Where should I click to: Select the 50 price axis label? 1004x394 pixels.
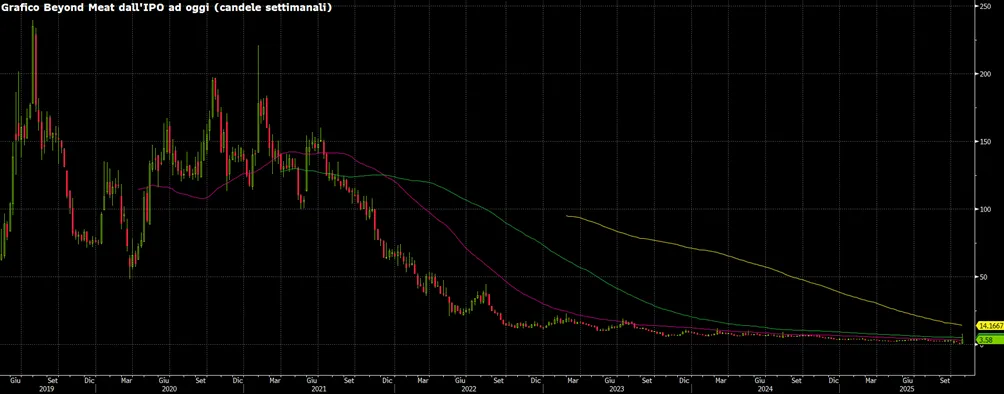984,277
